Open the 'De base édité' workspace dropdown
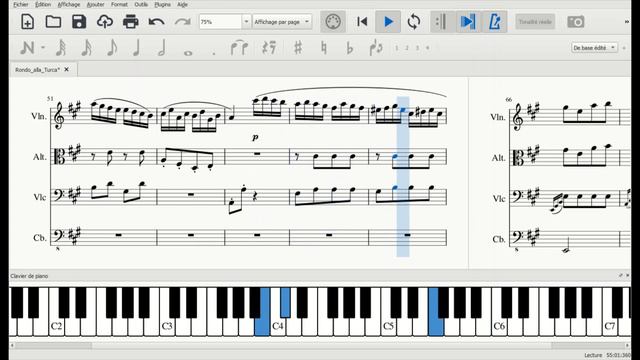The height and width of the screenshot is (360, 640). [x=594, y=48]
